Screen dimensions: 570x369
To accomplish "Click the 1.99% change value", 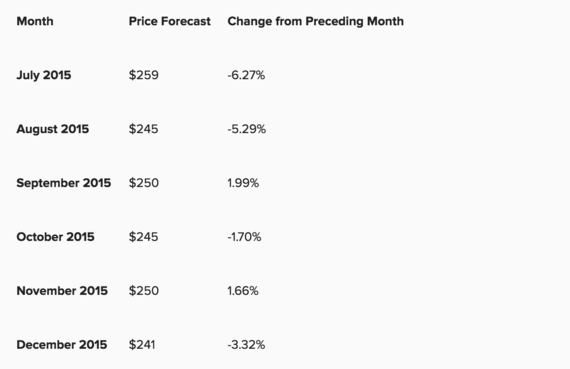I will click(x=243, y=183).
